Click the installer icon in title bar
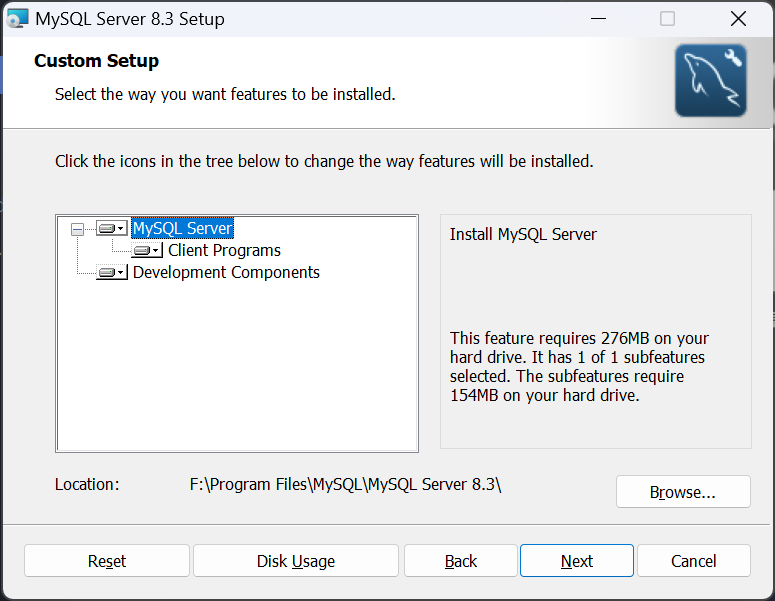This screenshot has height=601, width=775. (17, 19)
